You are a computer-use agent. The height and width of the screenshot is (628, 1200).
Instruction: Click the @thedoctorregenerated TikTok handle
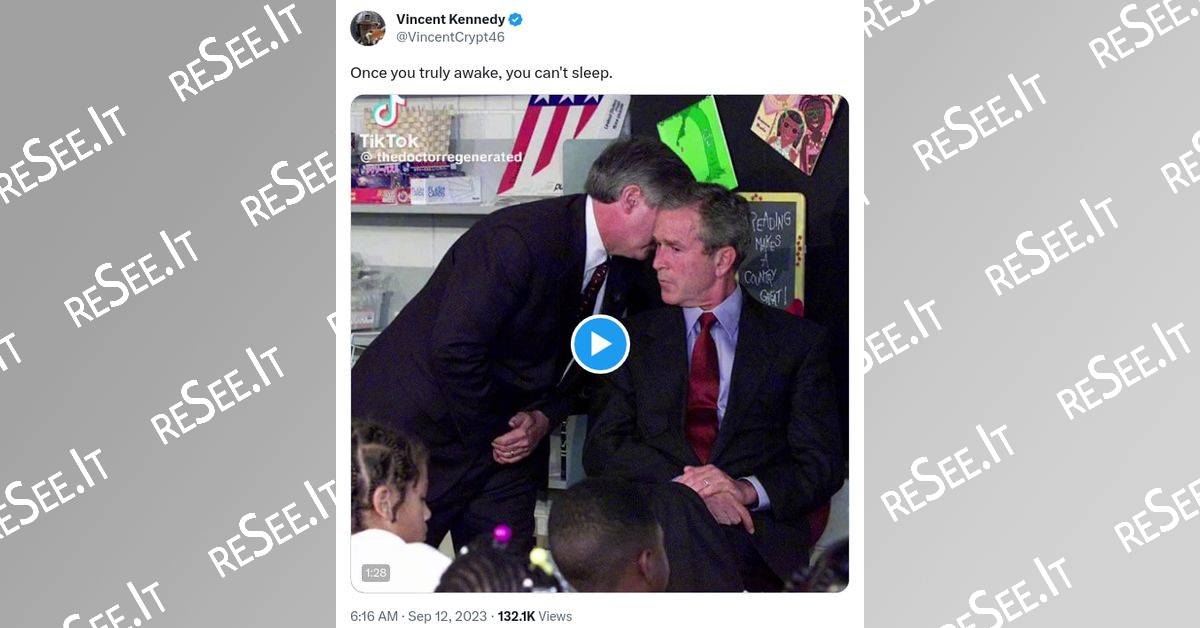(441, 157)
